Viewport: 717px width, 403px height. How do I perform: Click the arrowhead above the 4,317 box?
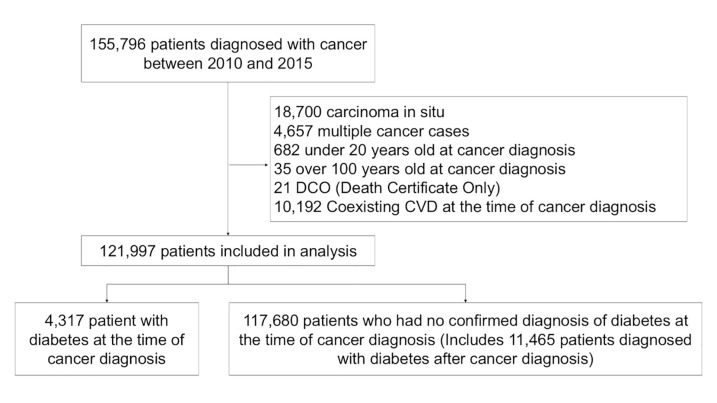click(x=107, y=300)
